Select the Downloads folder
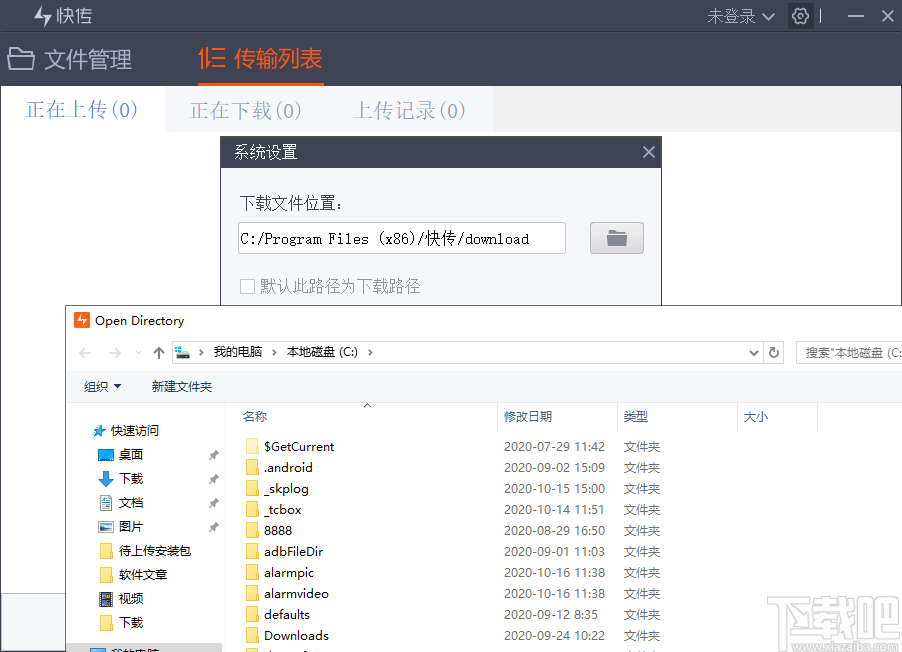Viewport: 902px width, 652px height. (287, 635)
